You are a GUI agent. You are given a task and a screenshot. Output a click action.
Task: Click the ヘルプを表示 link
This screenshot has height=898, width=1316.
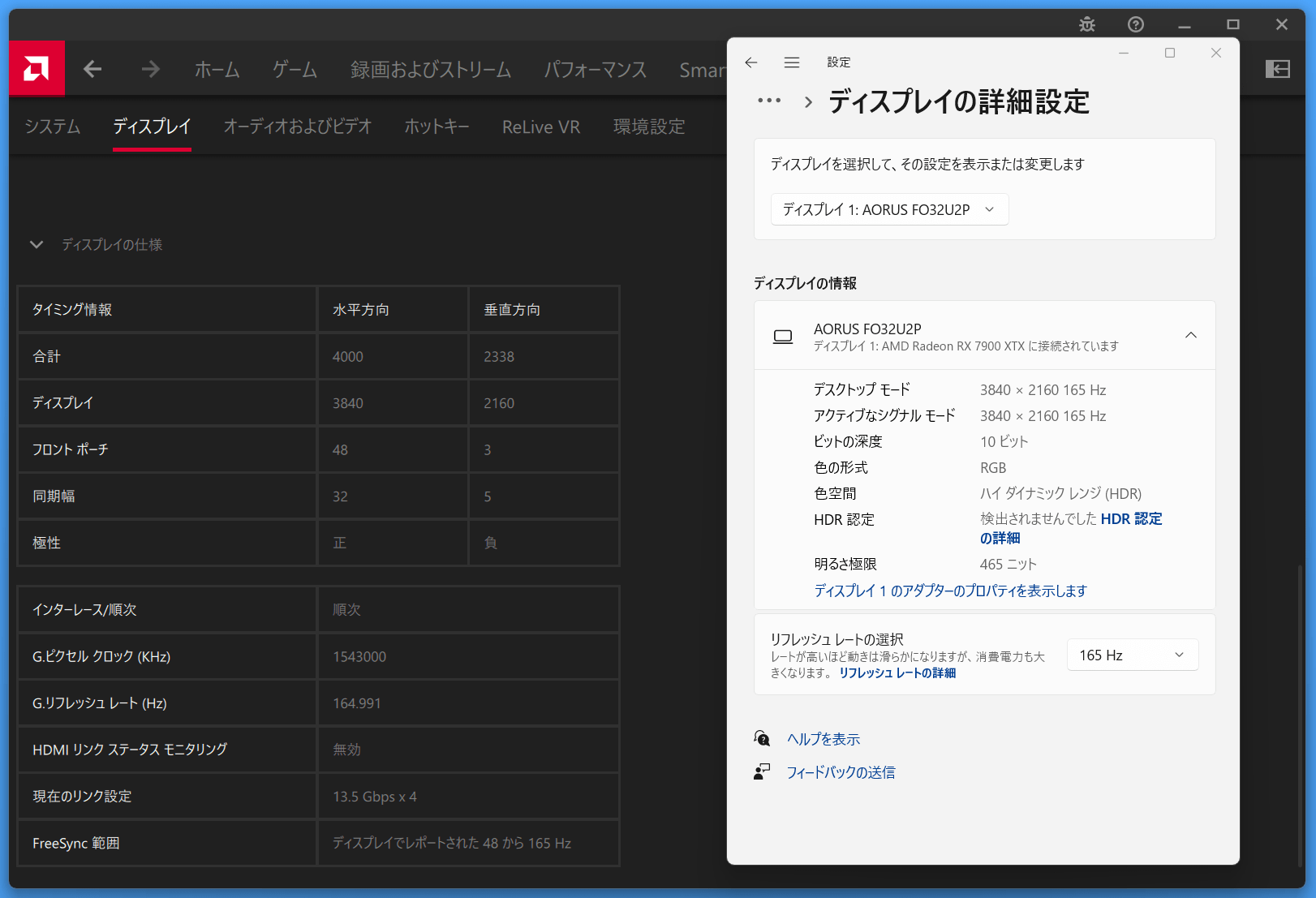tap(824, 739)
